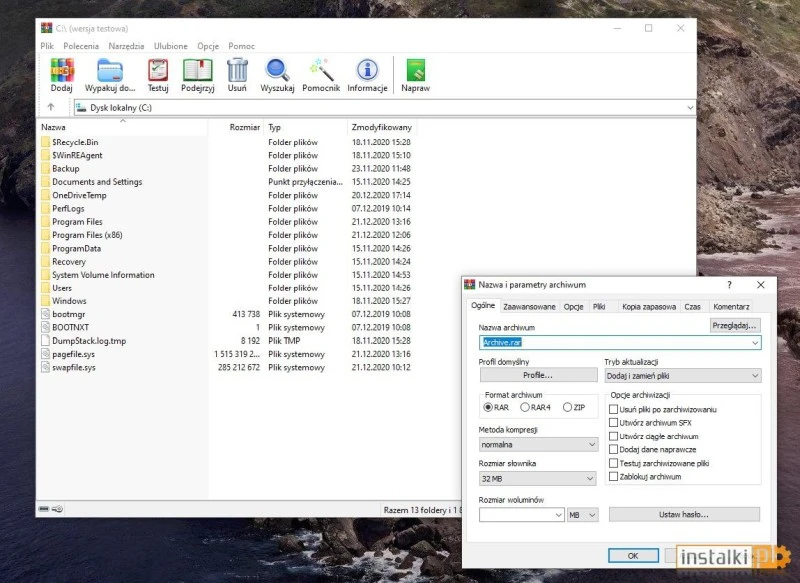Switch to the Zaawansowane tab
The height and width of the screenshot is (583, 800).
529,307
